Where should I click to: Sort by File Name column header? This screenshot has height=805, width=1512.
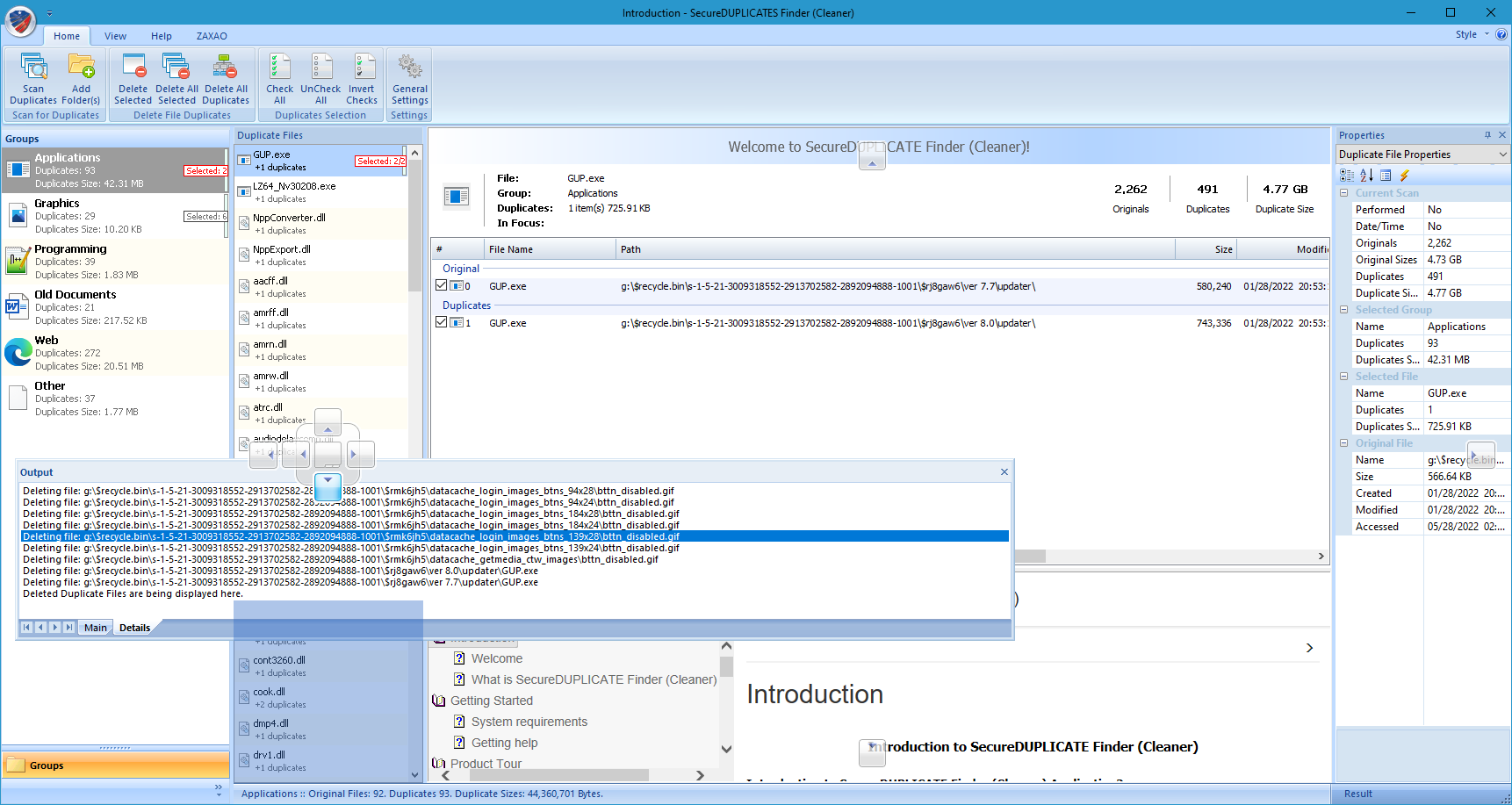point(550,249)
